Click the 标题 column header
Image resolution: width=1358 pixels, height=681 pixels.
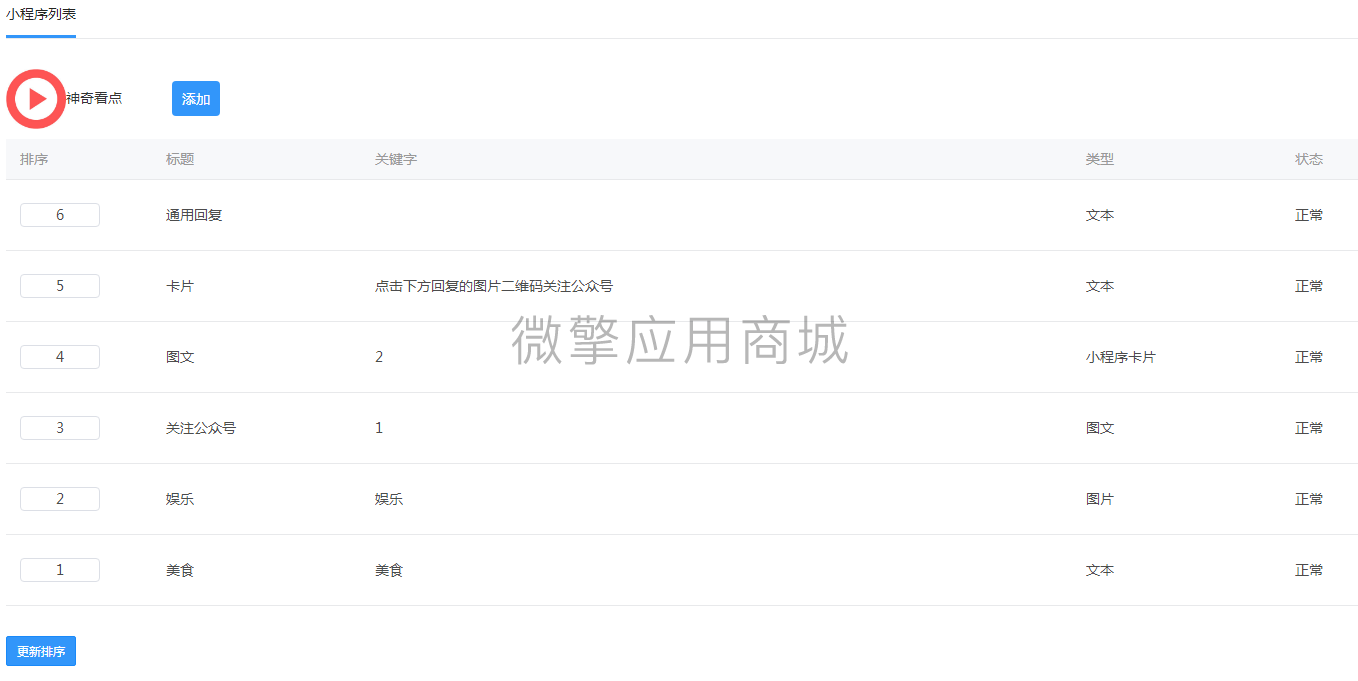point(180,159)
